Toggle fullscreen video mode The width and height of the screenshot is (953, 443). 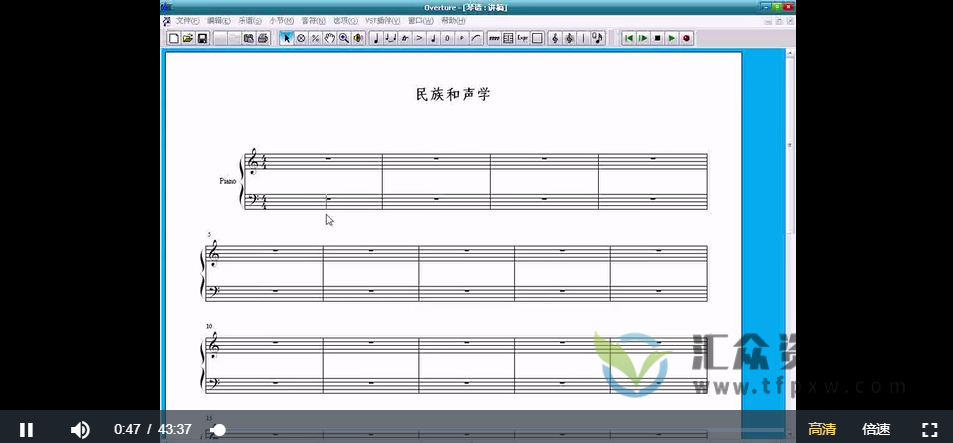point(928,429)
